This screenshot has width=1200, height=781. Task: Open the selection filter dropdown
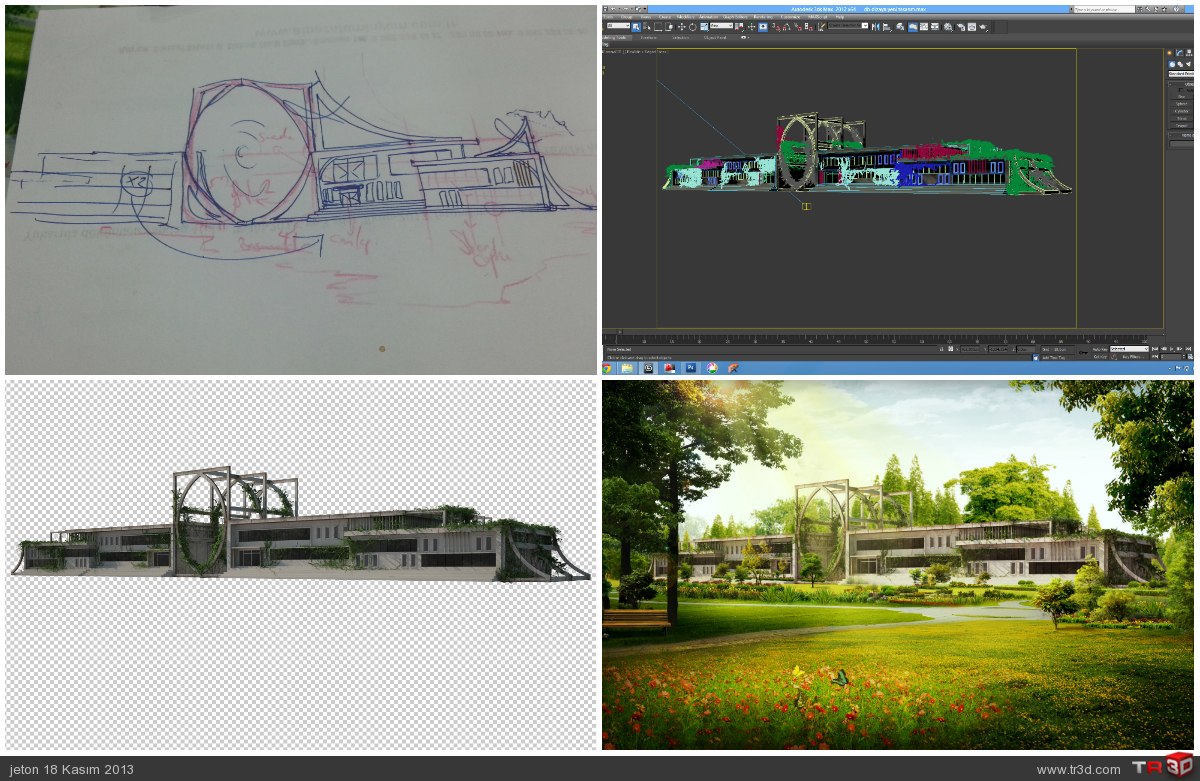[617, 26]
